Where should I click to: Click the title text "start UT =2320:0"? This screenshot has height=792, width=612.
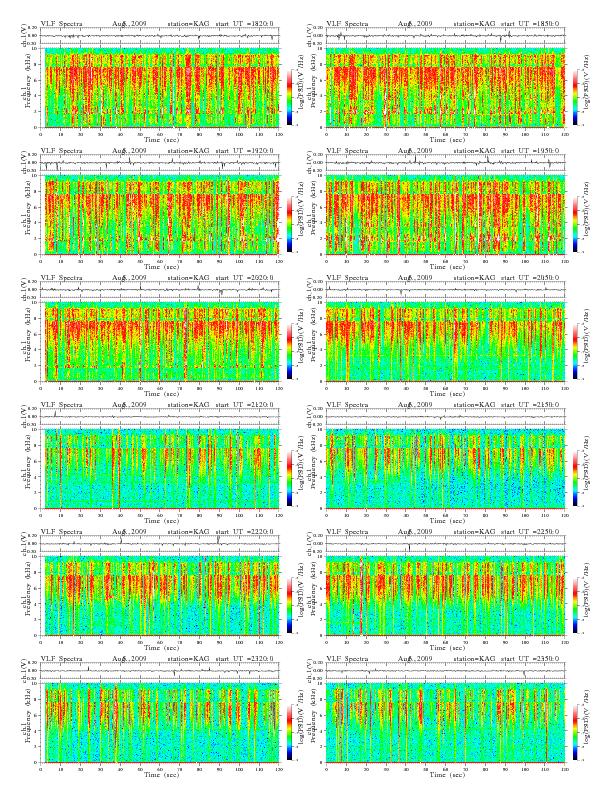245,659
